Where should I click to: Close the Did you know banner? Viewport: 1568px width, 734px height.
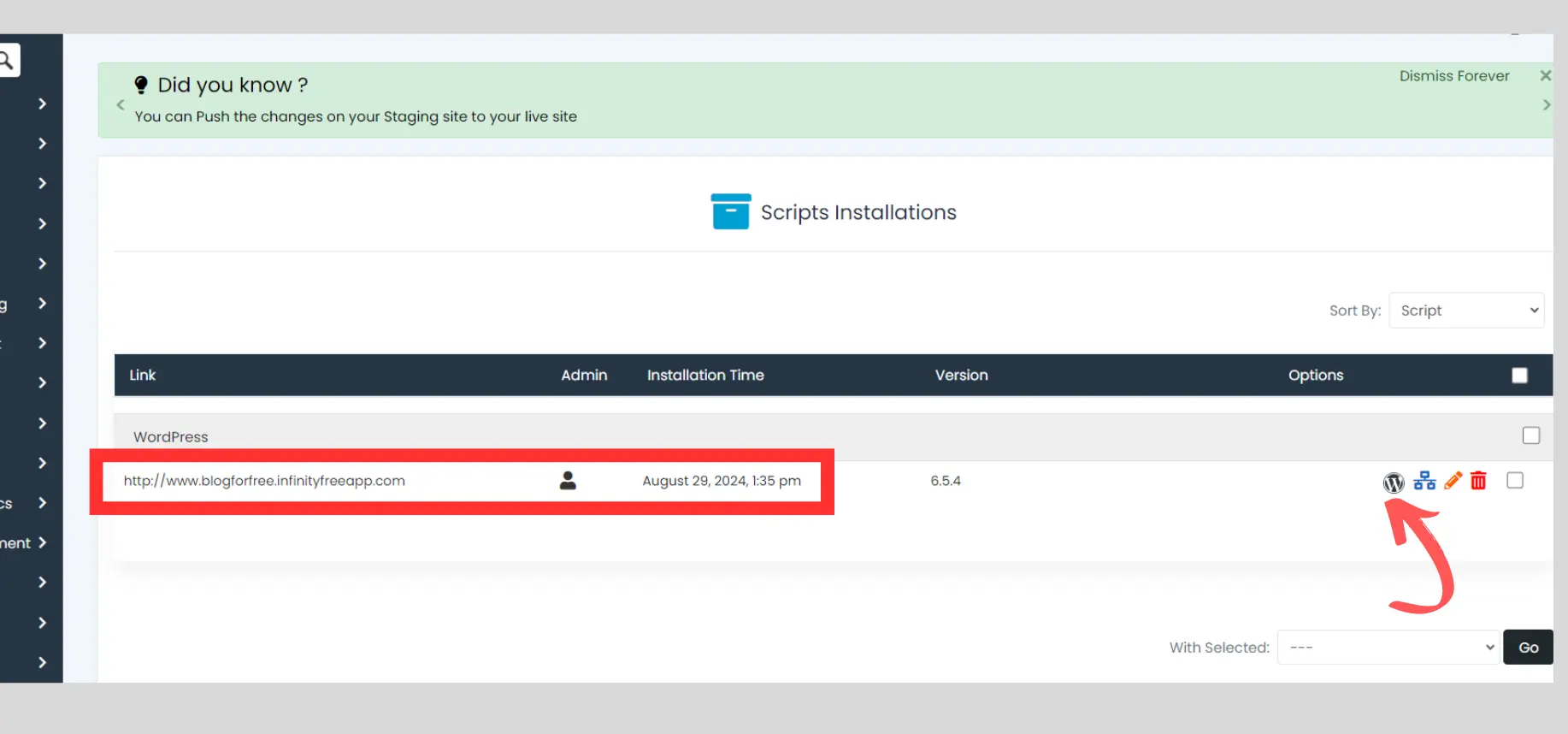point(1546,76)
